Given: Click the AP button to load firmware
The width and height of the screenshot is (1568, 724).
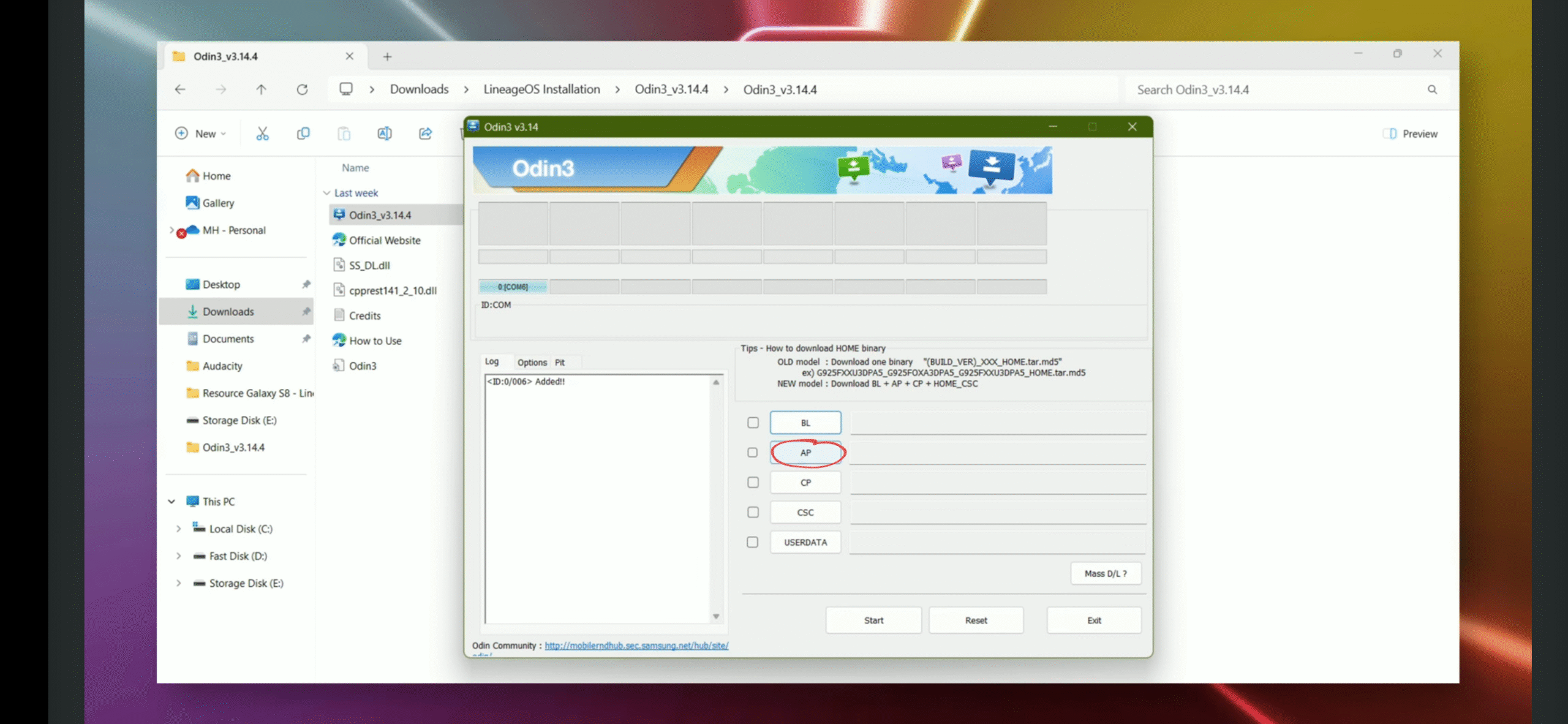Looking at the screenshot, I should click(x=805, y=453).
